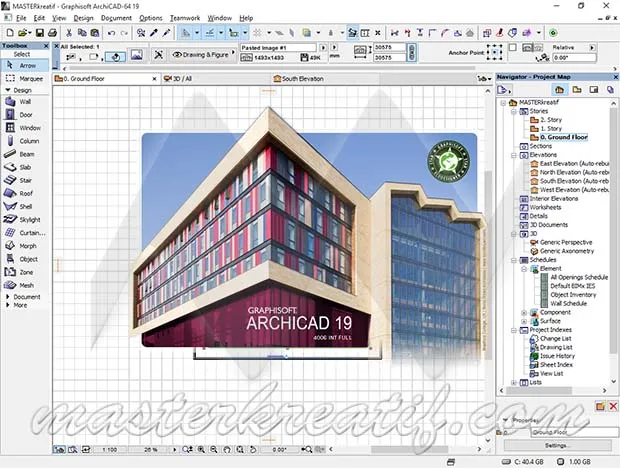Screen dimensions: 620x468
Task: Click the New document icon
Action: (10, 33)
